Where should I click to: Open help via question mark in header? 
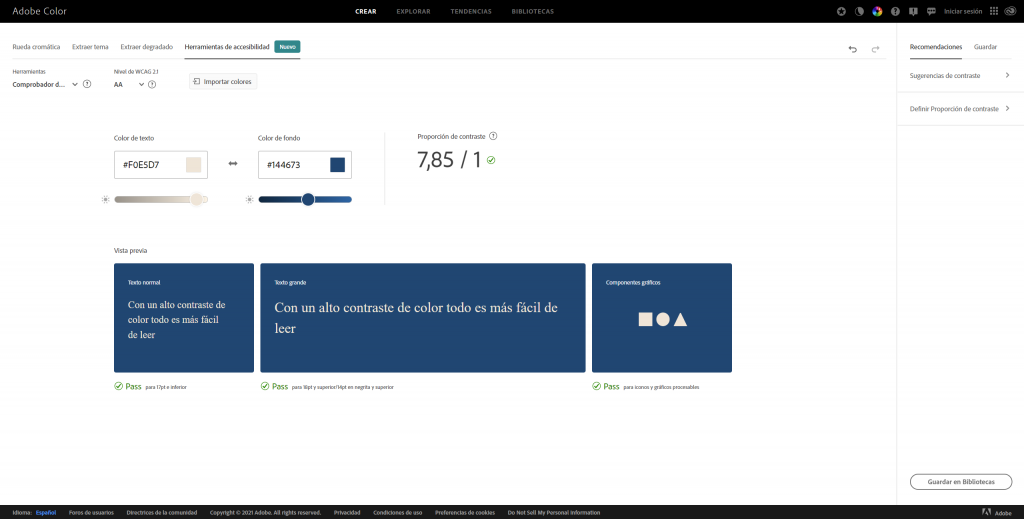(895, 11)
